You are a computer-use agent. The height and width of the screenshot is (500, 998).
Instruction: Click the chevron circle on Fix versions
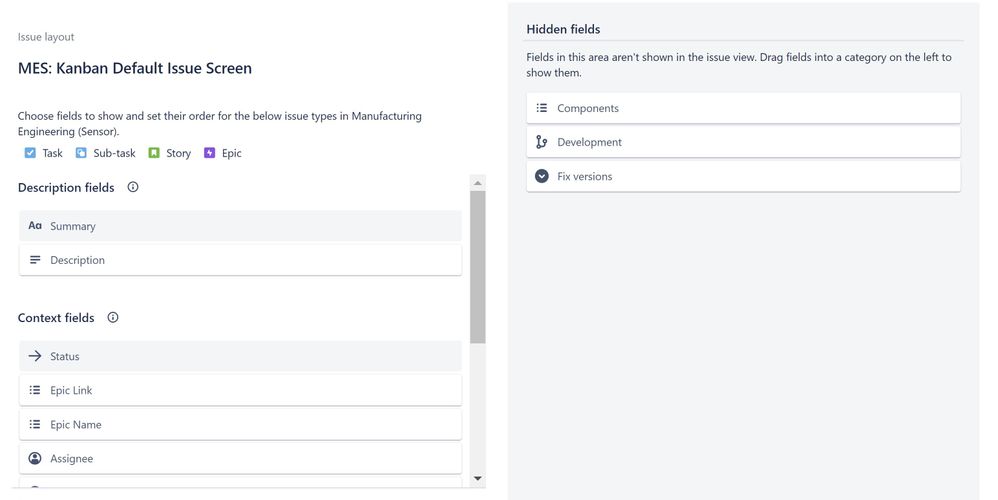[542, 176]
